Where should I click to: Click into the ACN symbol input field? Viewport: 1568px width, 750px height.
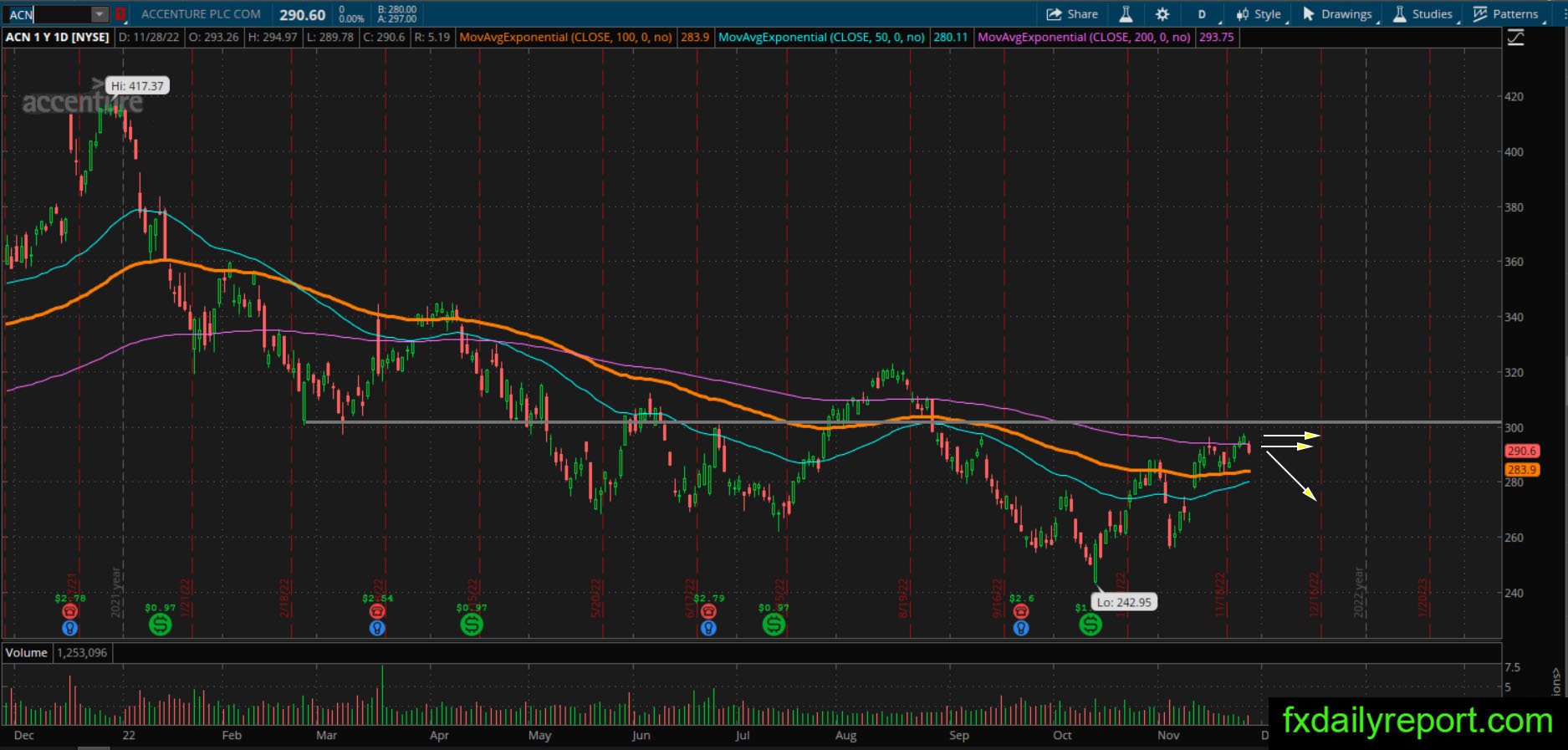click(49, 14)
